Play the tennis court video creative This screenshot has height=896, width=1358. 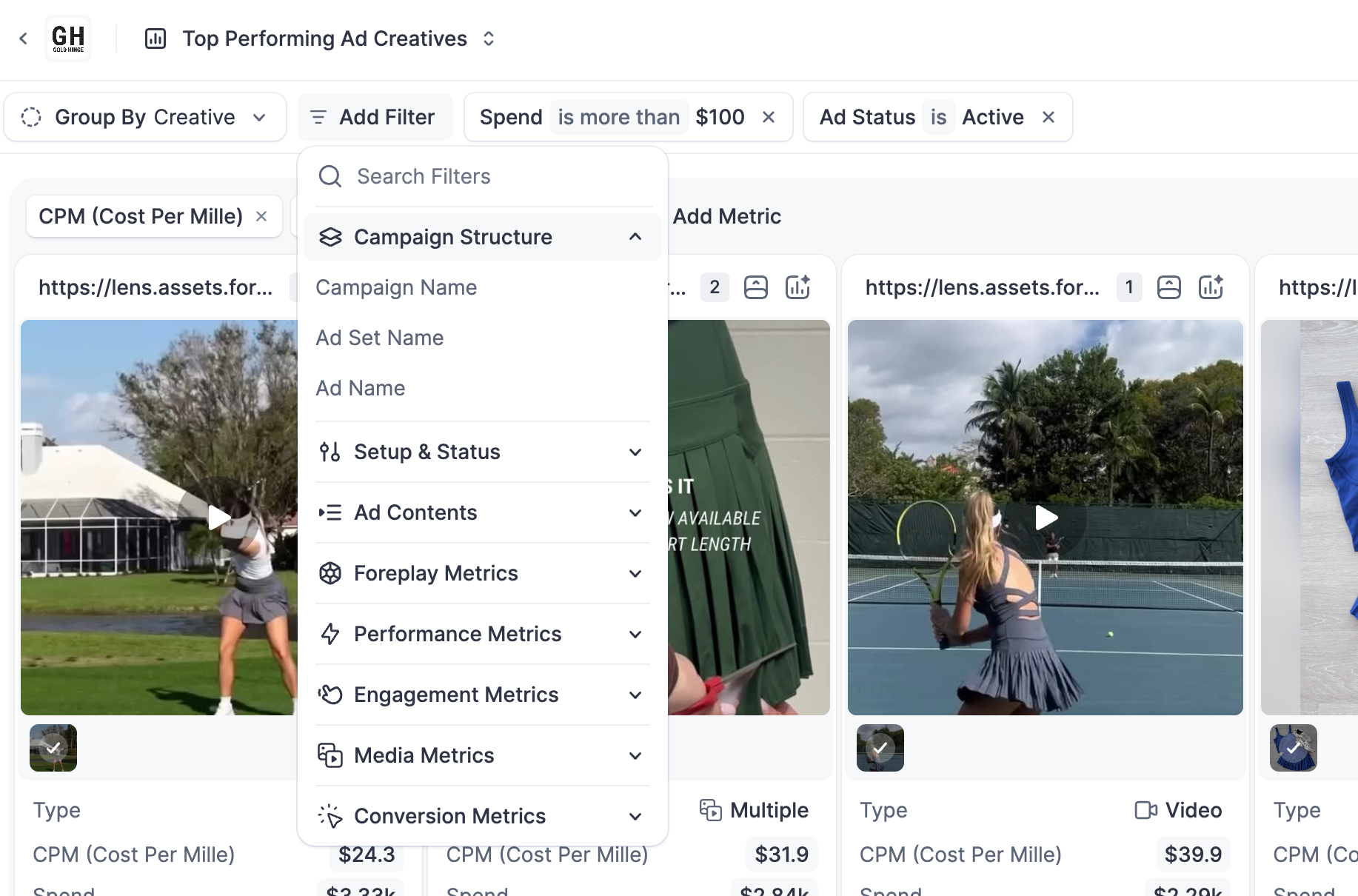1046,518
